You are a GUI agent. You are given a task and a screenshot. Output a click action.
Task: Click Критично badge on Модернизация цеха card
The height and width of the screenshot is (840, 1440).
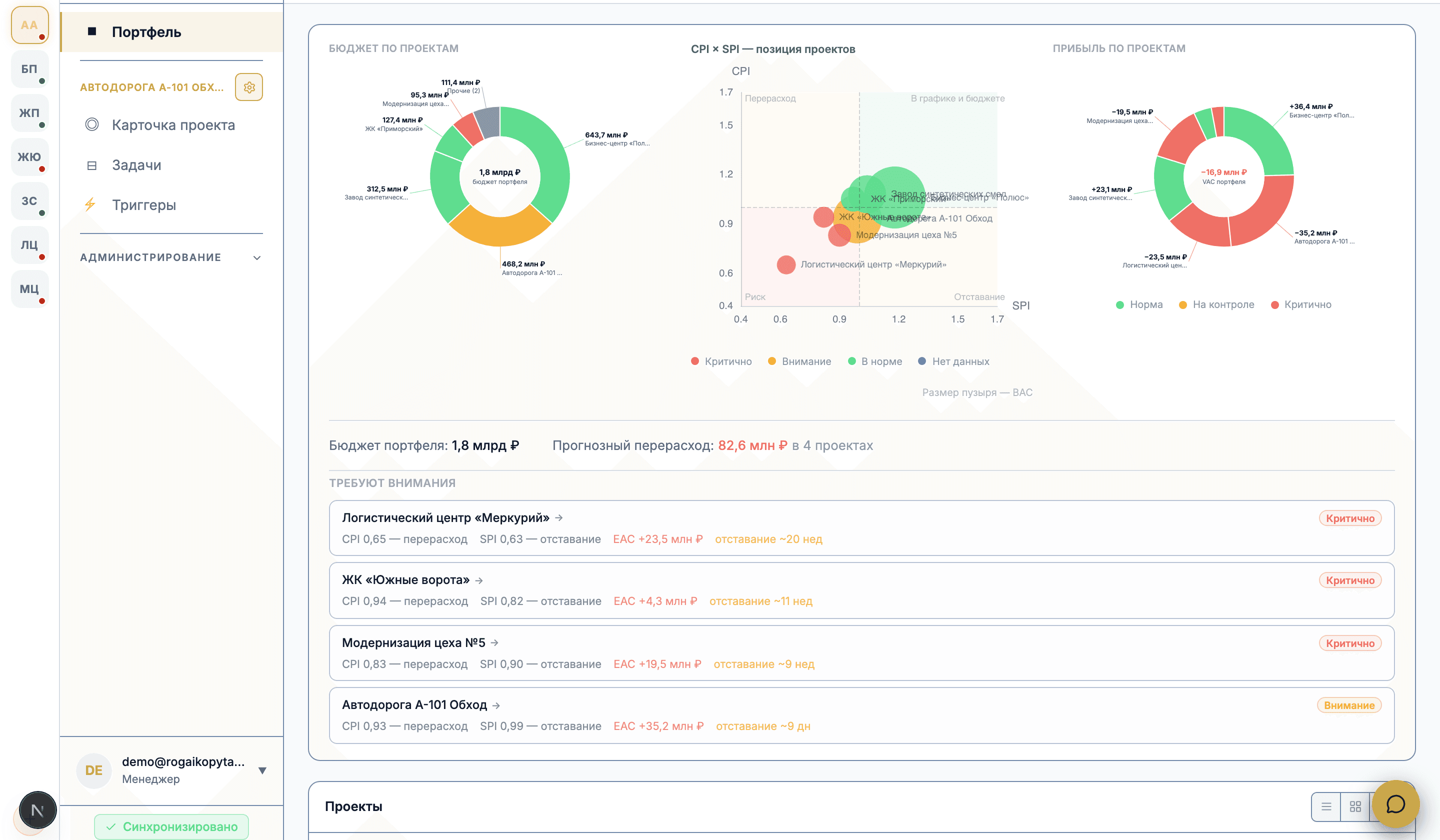tap(1350, 643)
